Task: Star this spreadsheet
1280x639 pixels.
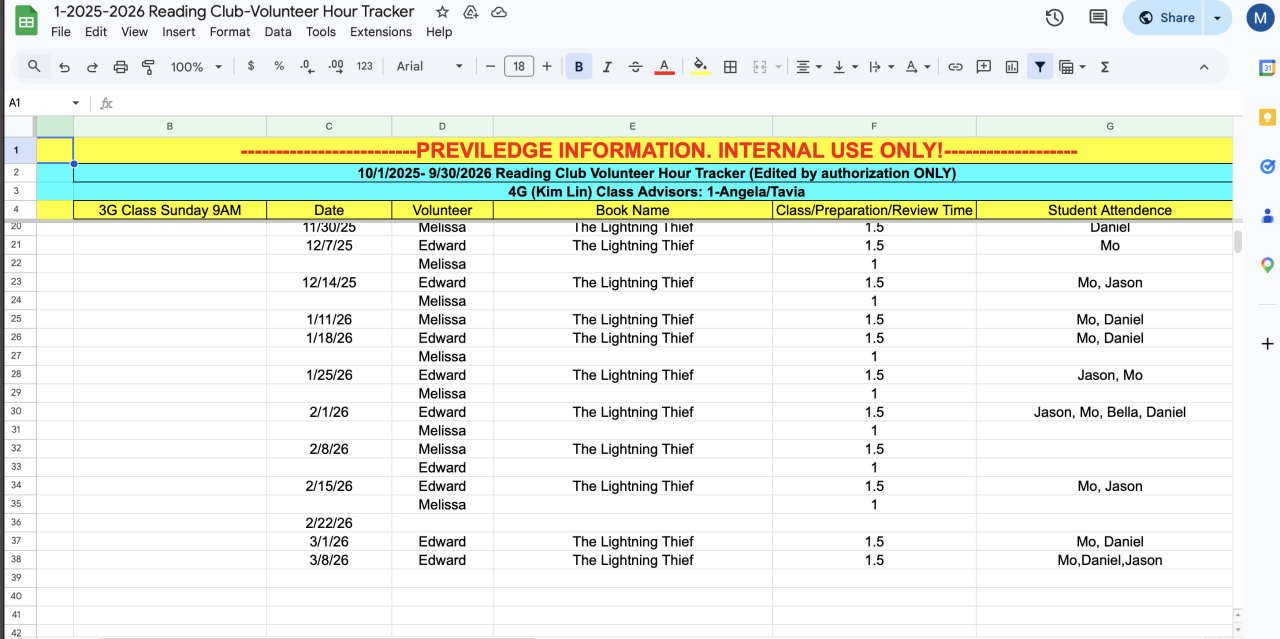Action: pyautogui.click(x=442, y=12)
